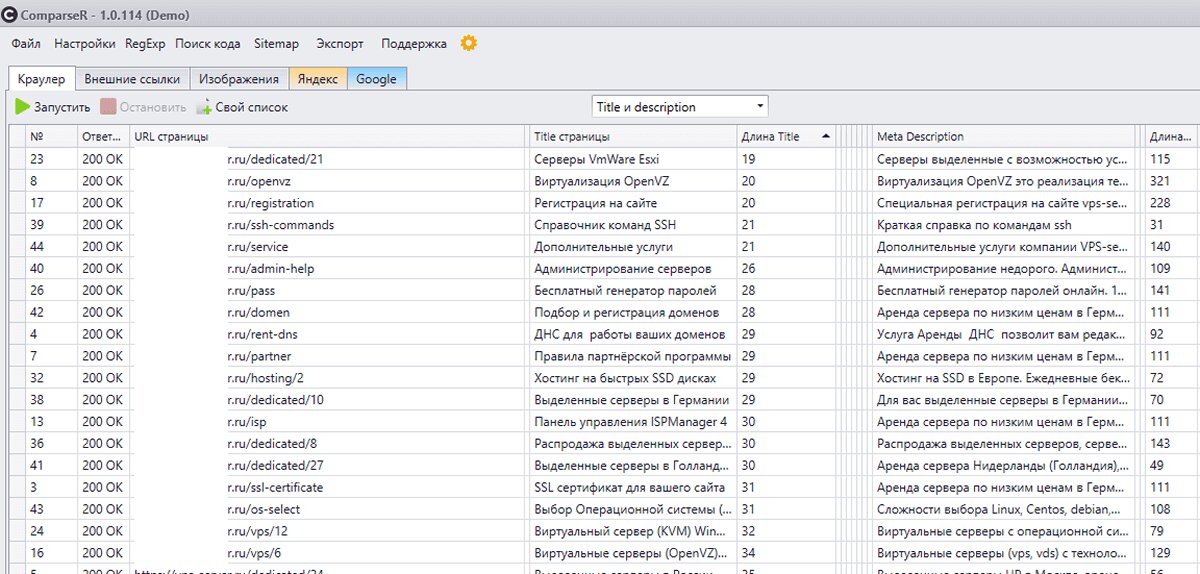The image size is (1200, 574).
Task: Expand the Экспорт menu
Action: click(x=340, y=44)
